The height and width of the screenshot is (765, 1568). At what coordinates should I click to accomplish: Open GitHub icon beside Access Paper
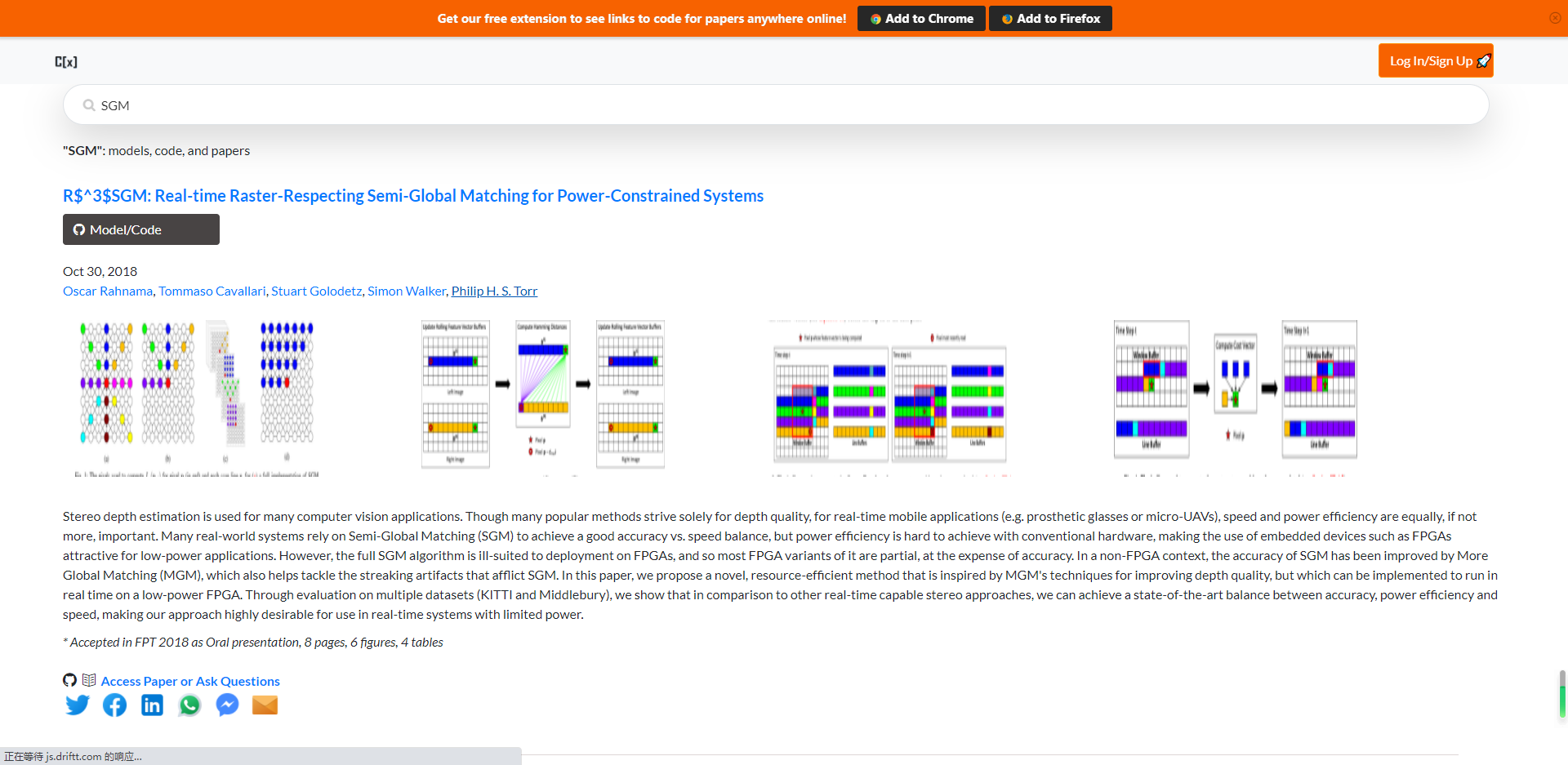pyautogui.click(x=70, y=680)
